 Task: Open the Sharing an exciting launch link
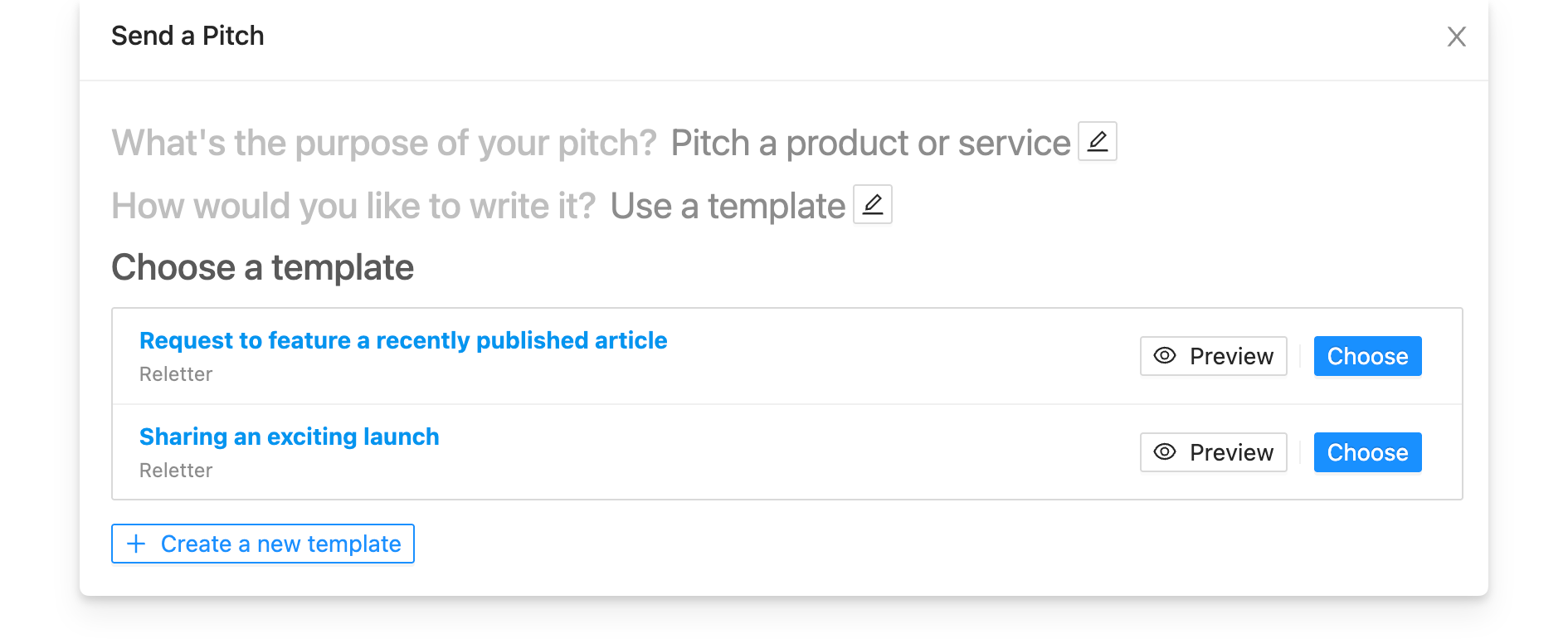pos(289,437)
